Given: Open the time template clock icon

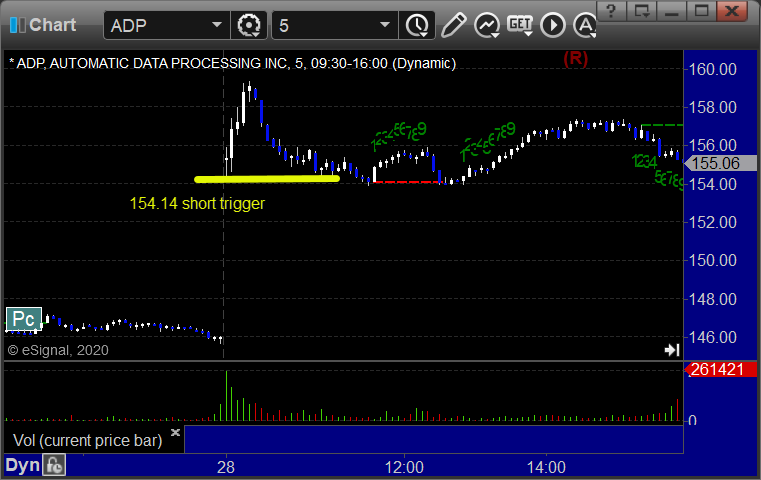Looking at the screenshot, I should 417,25.
